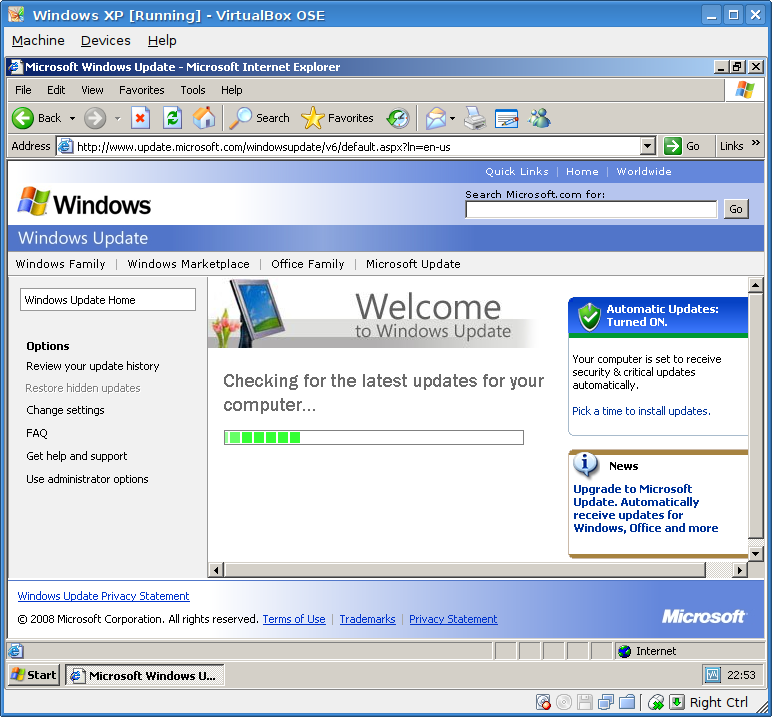Expand the Links toolbar chevron
772x717 pixels.
756,144
